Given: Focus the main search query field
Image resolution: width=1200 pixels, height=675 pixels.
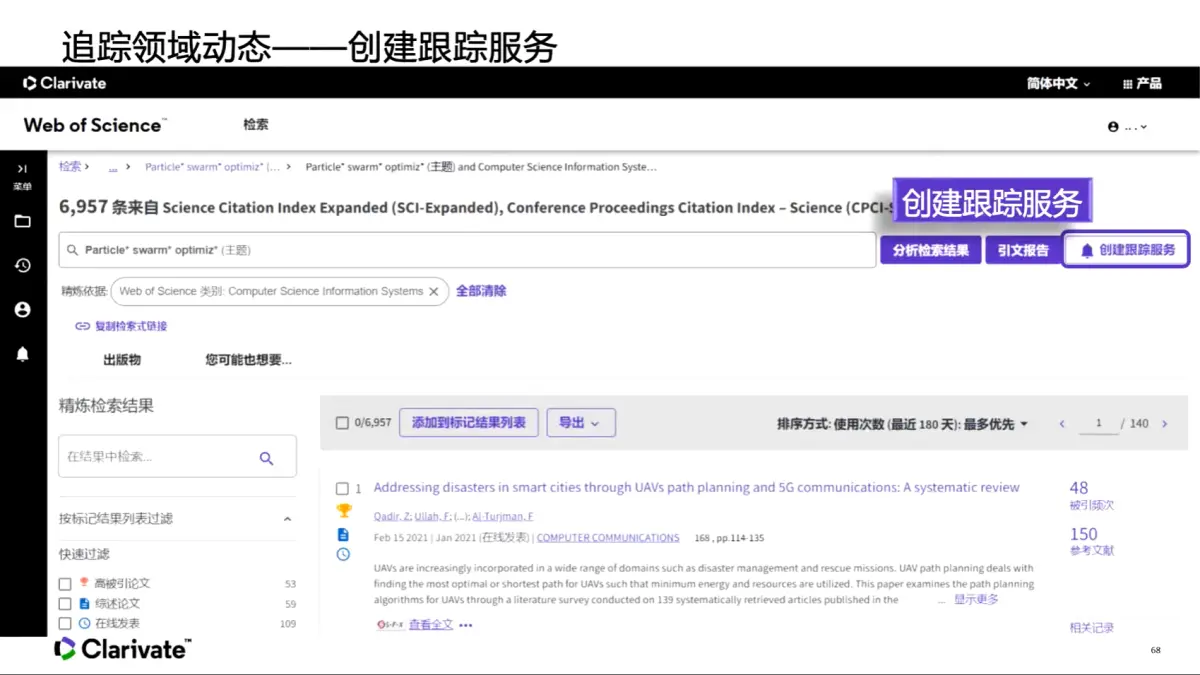Looking at the screenshot, I should (467, 250).
